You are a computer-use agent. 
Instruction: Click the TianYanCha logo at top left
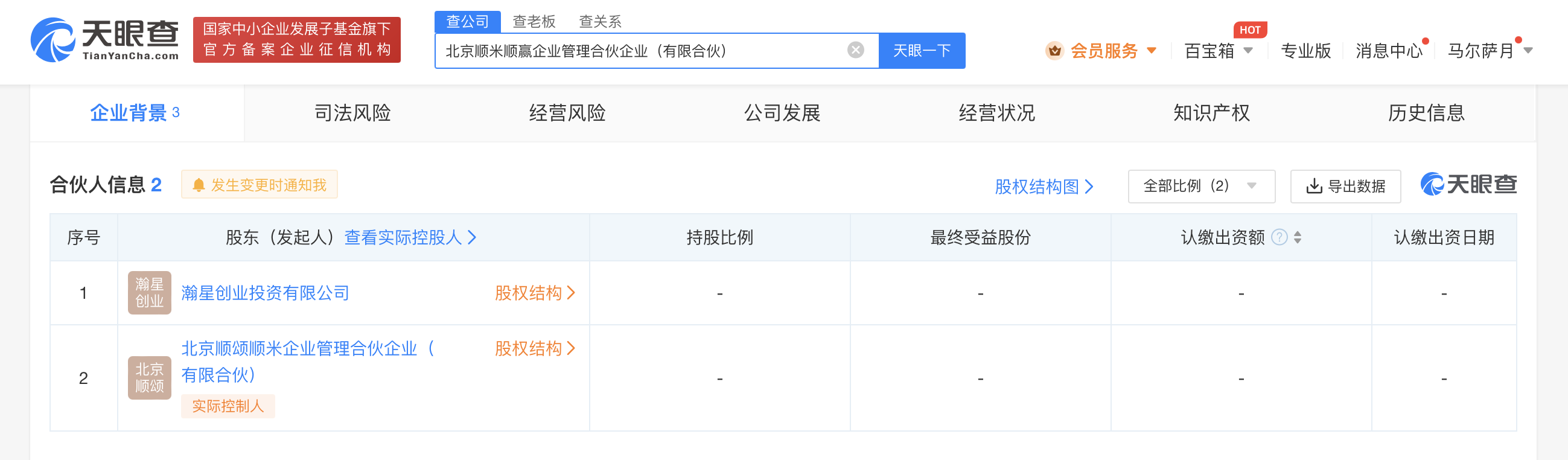click(104, 40)
